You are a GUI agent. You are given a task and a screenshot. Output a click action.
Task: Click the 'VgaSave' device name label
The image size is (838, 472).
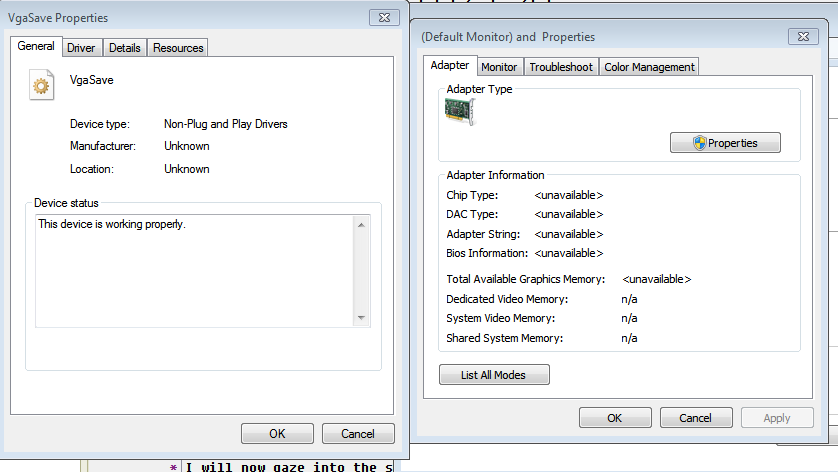tap(91, 80)
